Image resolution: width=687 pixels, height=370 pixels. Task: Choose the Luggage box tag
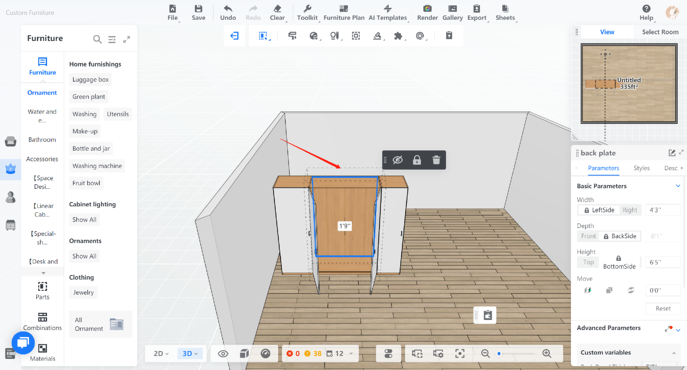pyautogui.click(x=90, y=79)
